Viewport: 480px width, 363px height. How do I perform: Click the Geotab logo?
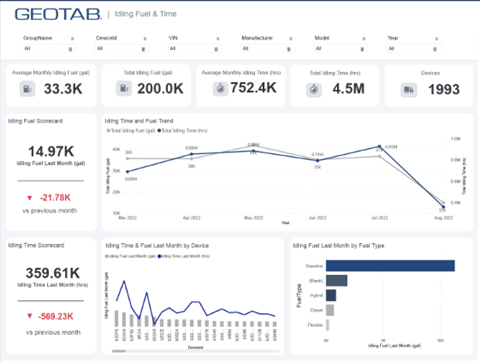coord(58,14)
